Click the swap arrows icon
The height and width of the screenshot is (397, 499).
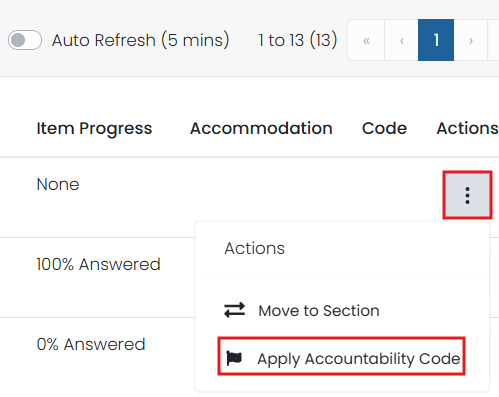coord(234,310)
